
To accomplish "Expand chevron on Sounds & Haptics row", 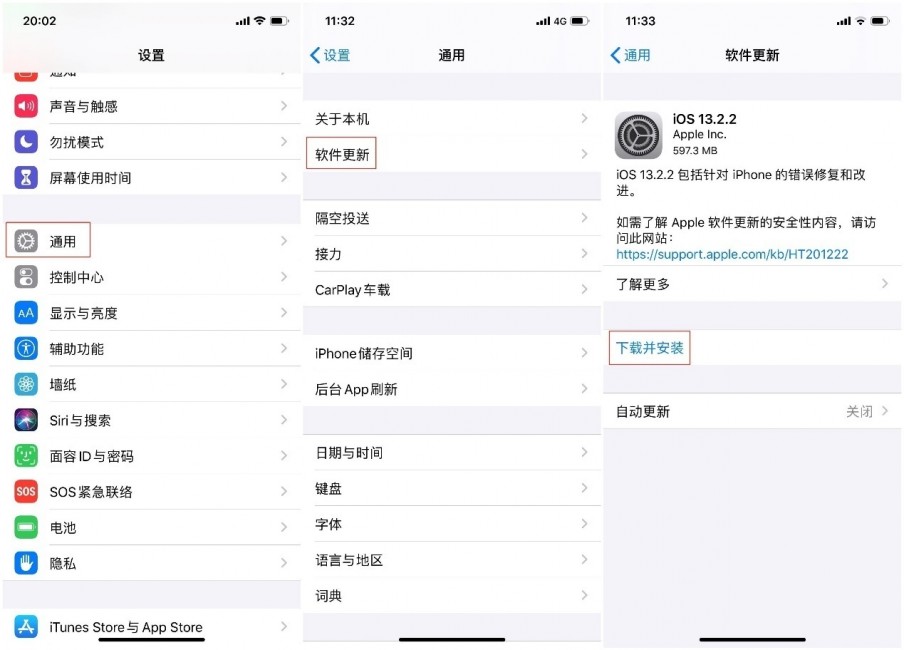I will pos(284,106).
